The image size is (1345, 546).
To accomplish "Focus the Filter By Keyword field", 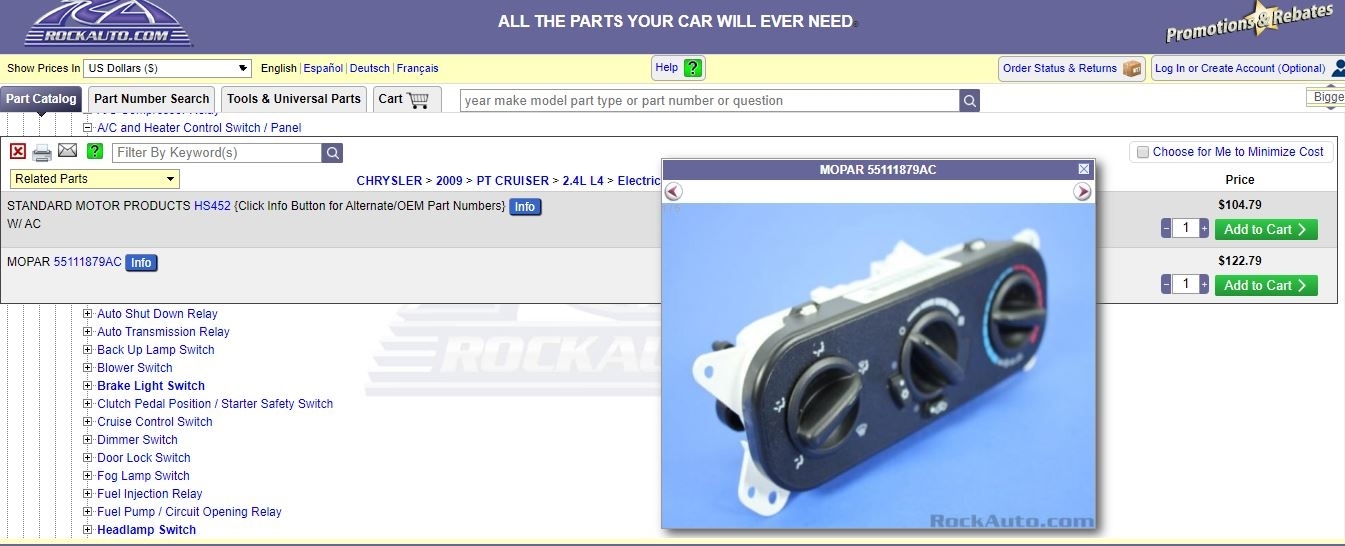I will 217,153.
